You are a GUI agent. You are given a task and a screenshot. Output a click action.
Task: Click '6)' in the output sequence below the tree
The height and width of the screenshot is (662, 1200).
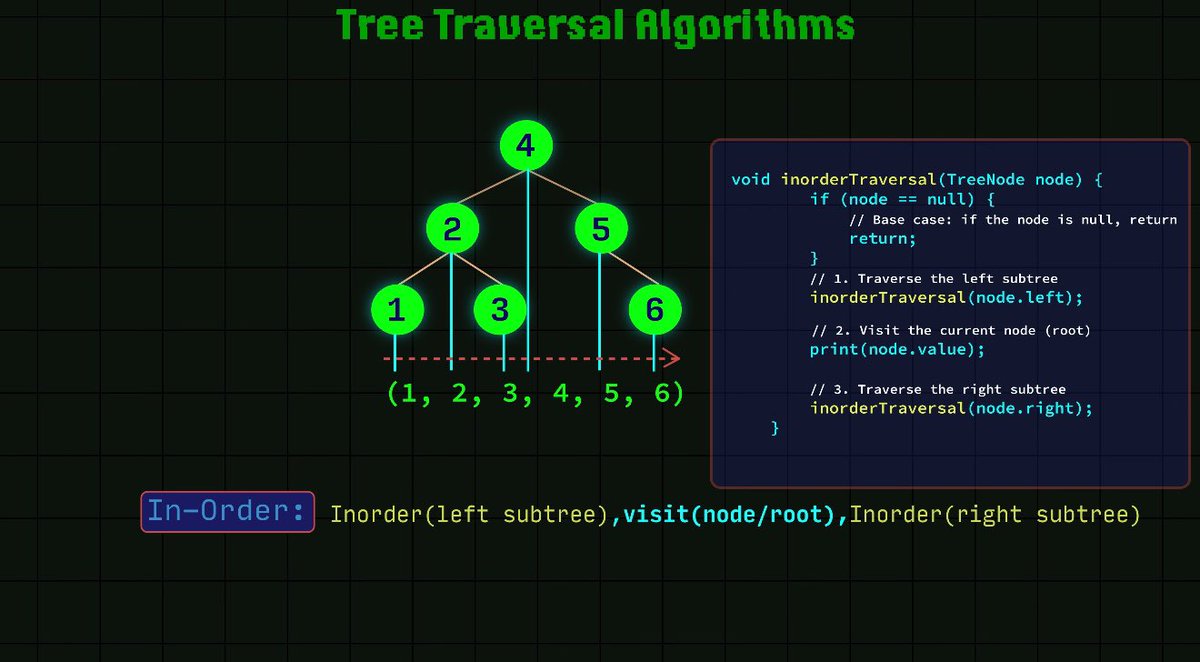[x=669, y=394]
